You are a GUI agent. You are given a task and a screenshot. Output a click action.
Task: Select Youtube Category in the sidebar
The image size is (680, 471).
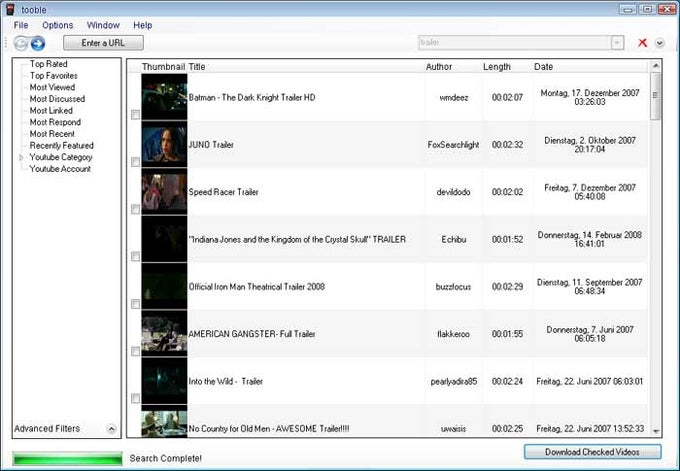pyautogui.click(x=61, y=157)
